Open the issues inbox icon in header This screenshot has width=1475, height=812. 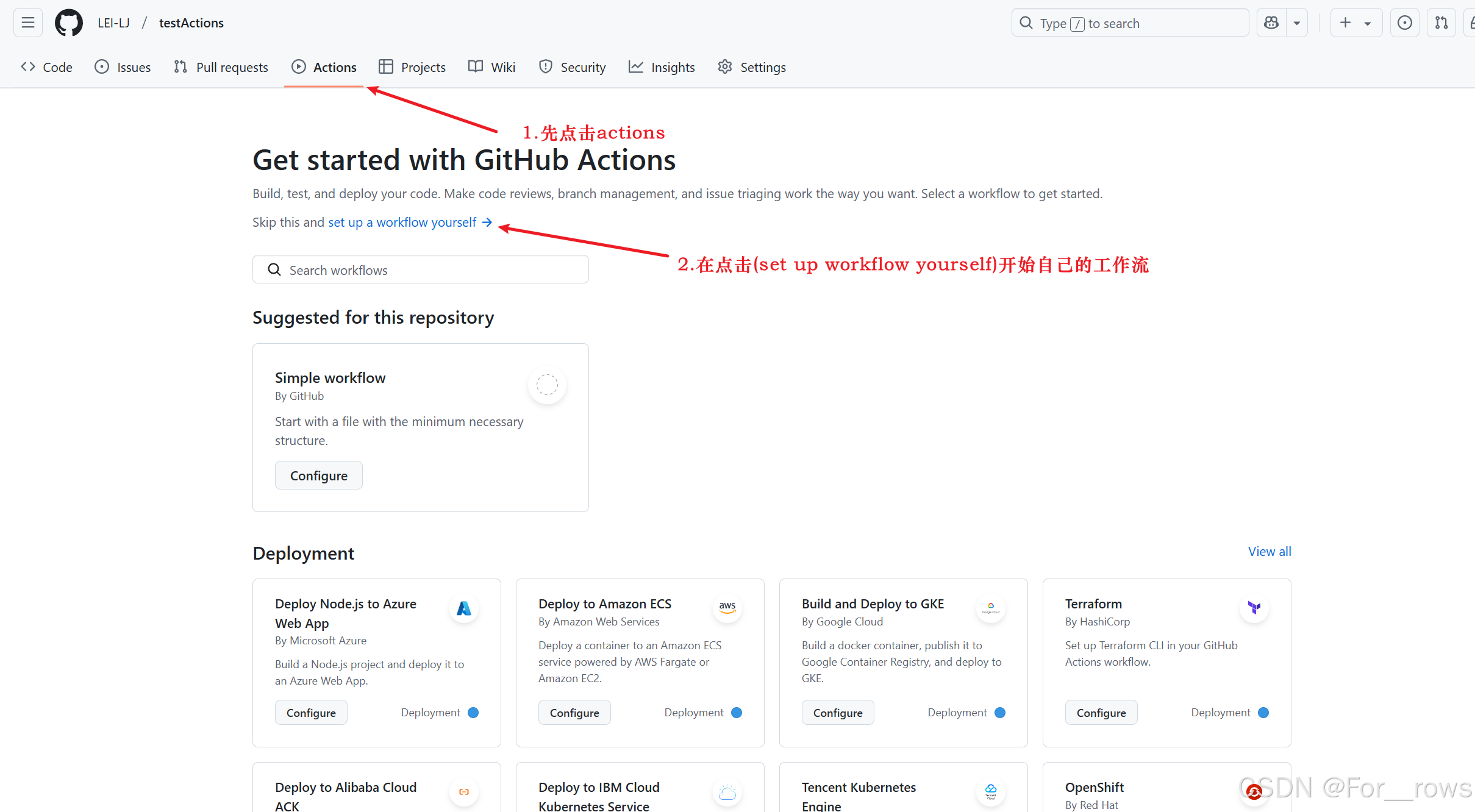point(1404,23)
